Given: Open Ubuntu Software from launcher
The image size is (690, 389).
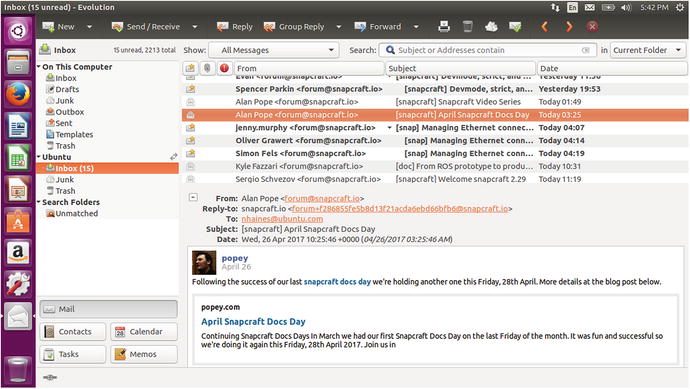Looking at the screenshot, I should (x=18, y=221).
